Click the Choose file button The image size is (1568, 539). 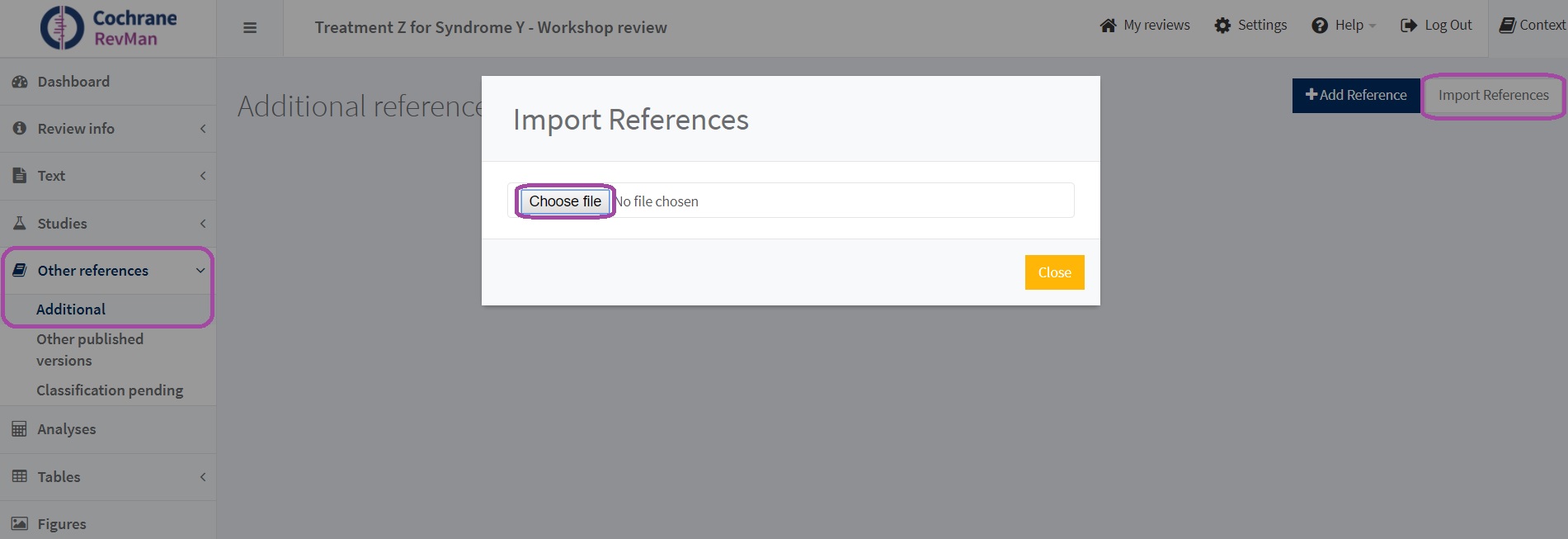tap(565, 201)
